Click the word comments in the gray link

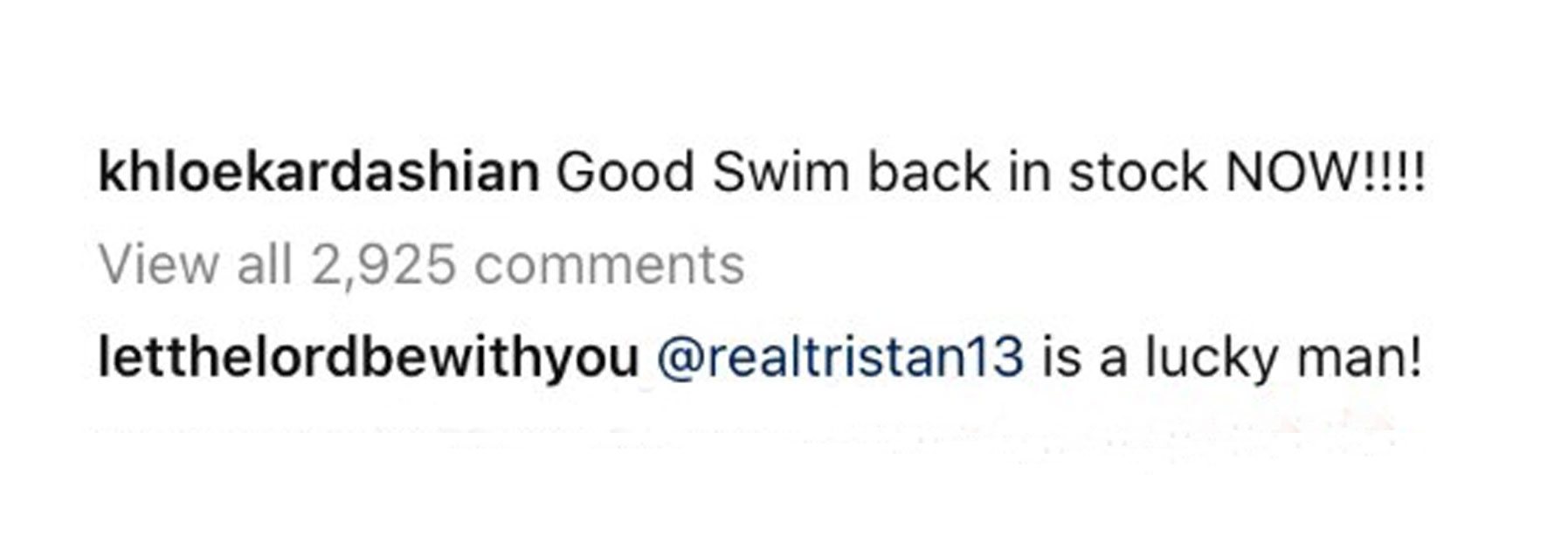pos(609,264)
